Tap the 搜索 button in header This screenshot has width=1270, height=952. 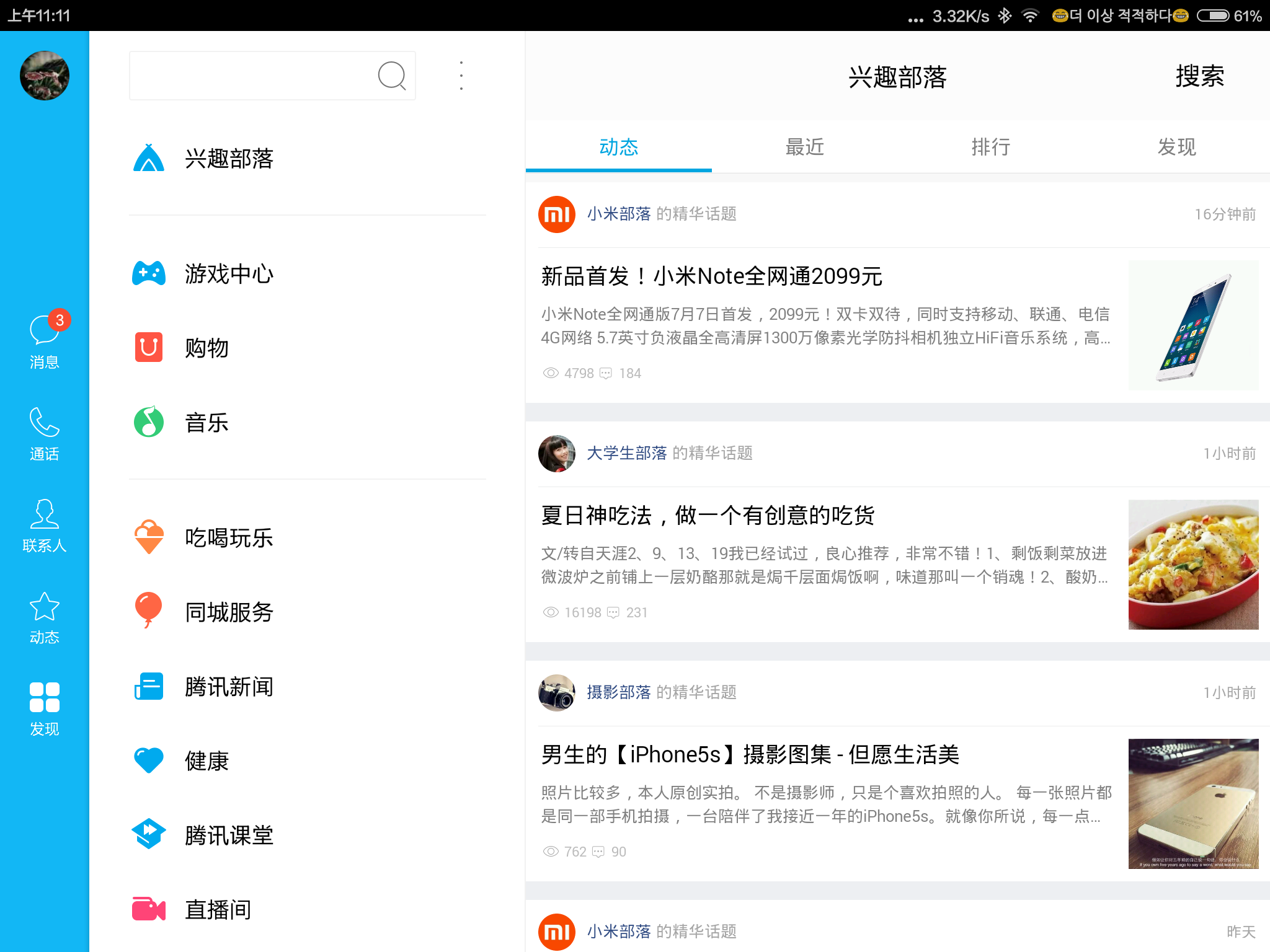(1200, 77)
